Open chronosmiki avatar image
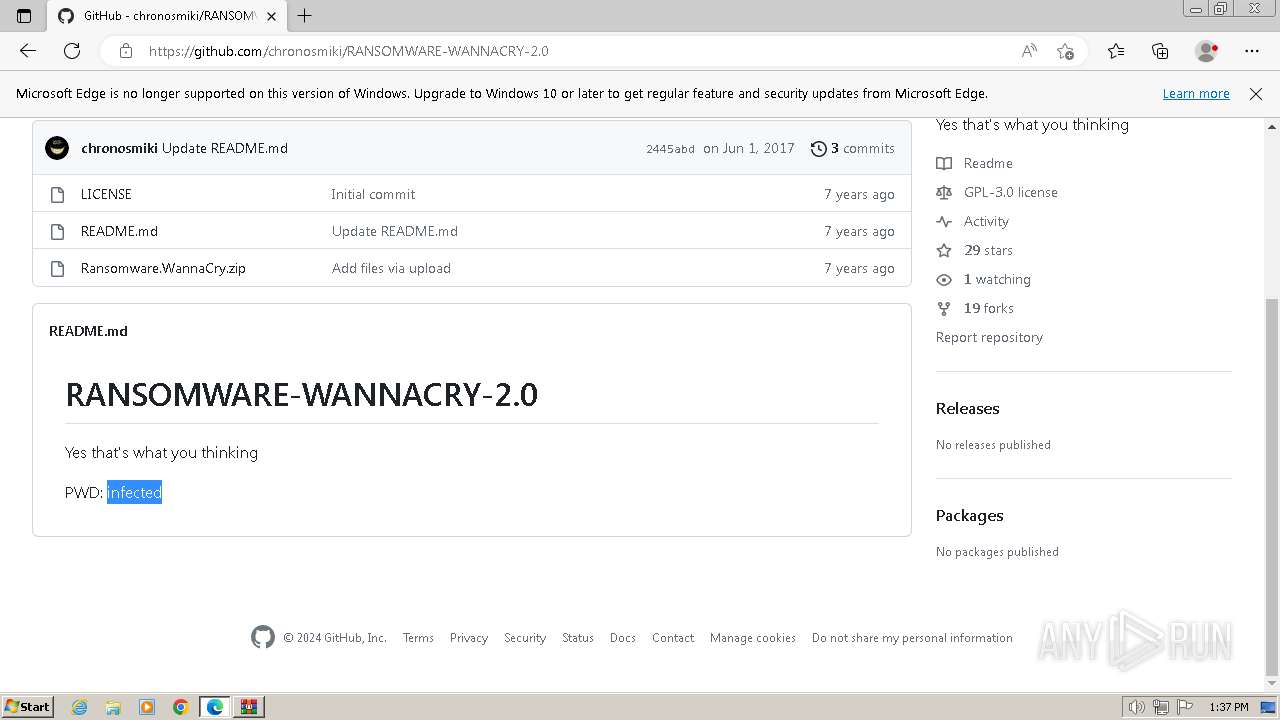This screenshot has height=720, width=1280. 57,148
